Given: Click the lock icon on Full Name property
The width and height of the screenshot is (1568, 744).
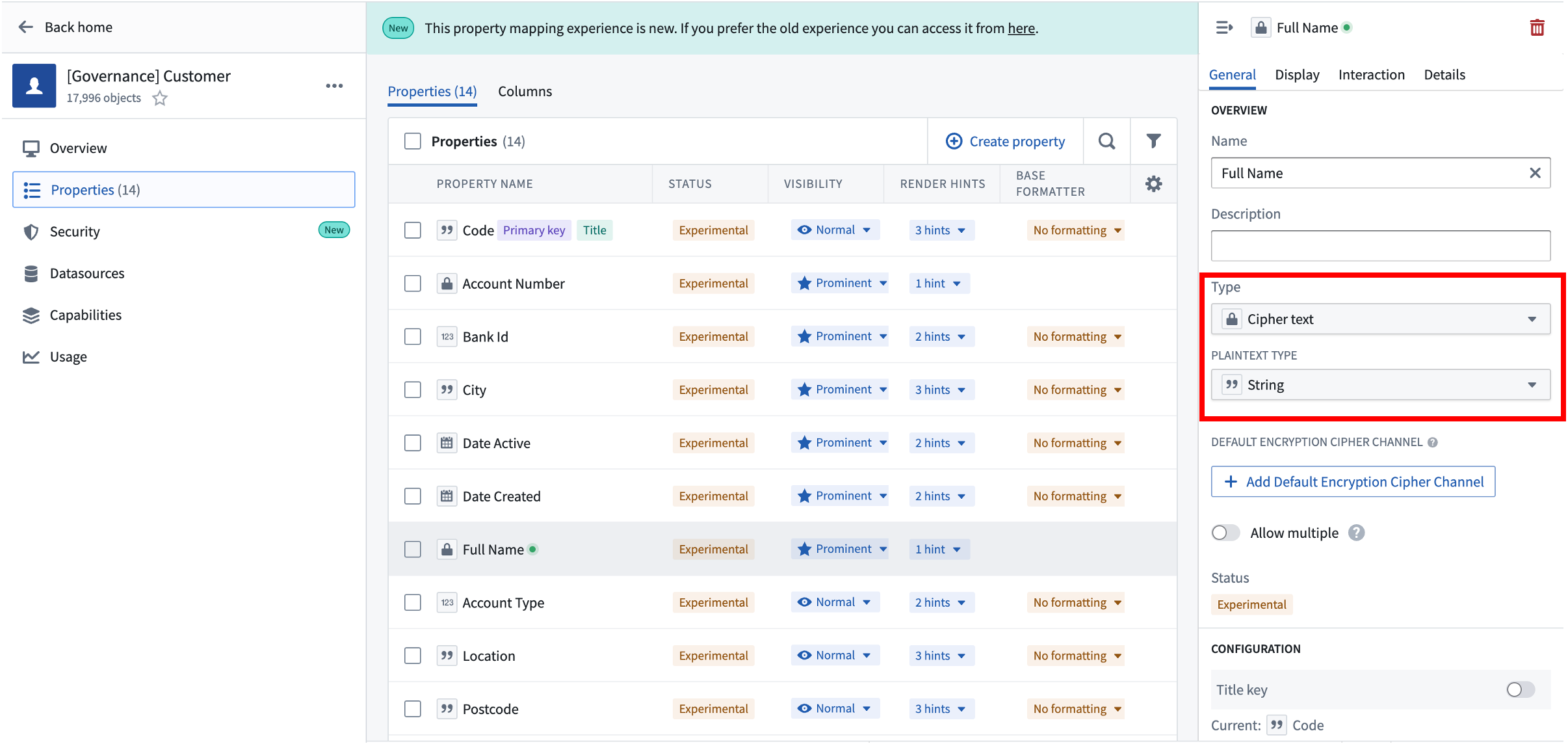Looking at the screenshot, I should pos(446,549).
